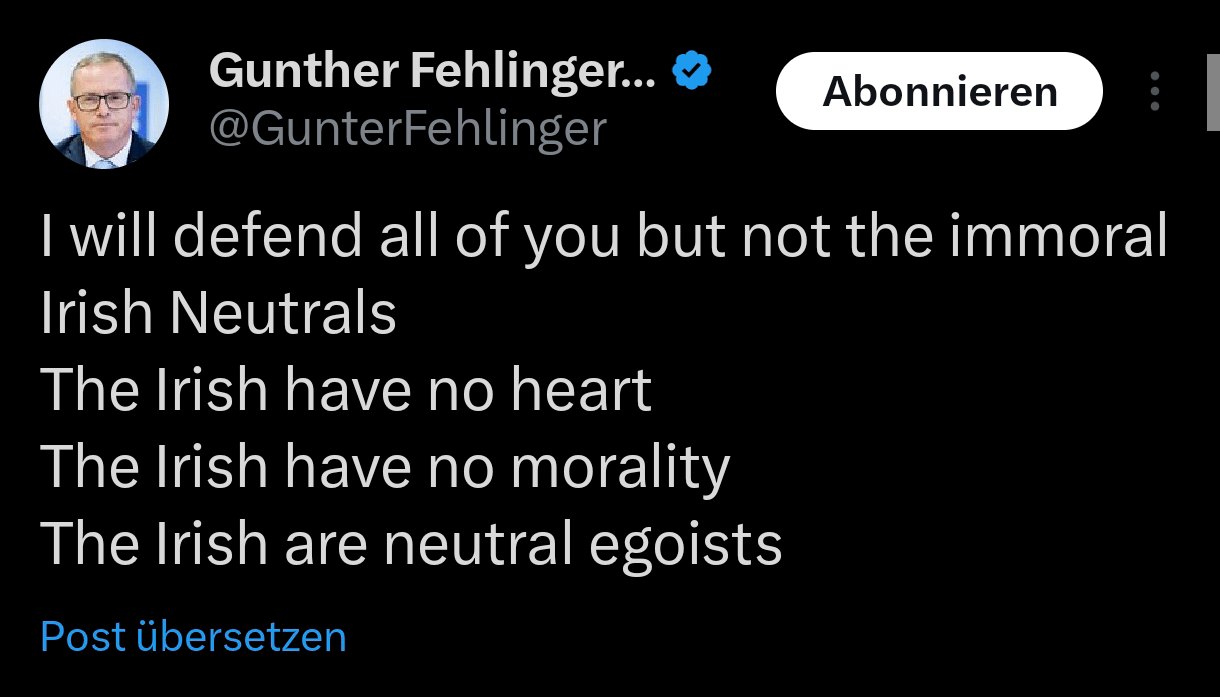Image resolution: width=1220 pixels, height=697 pixels.
Task: Open the three-dot more options menu
Action: (x=1155, y=91)
